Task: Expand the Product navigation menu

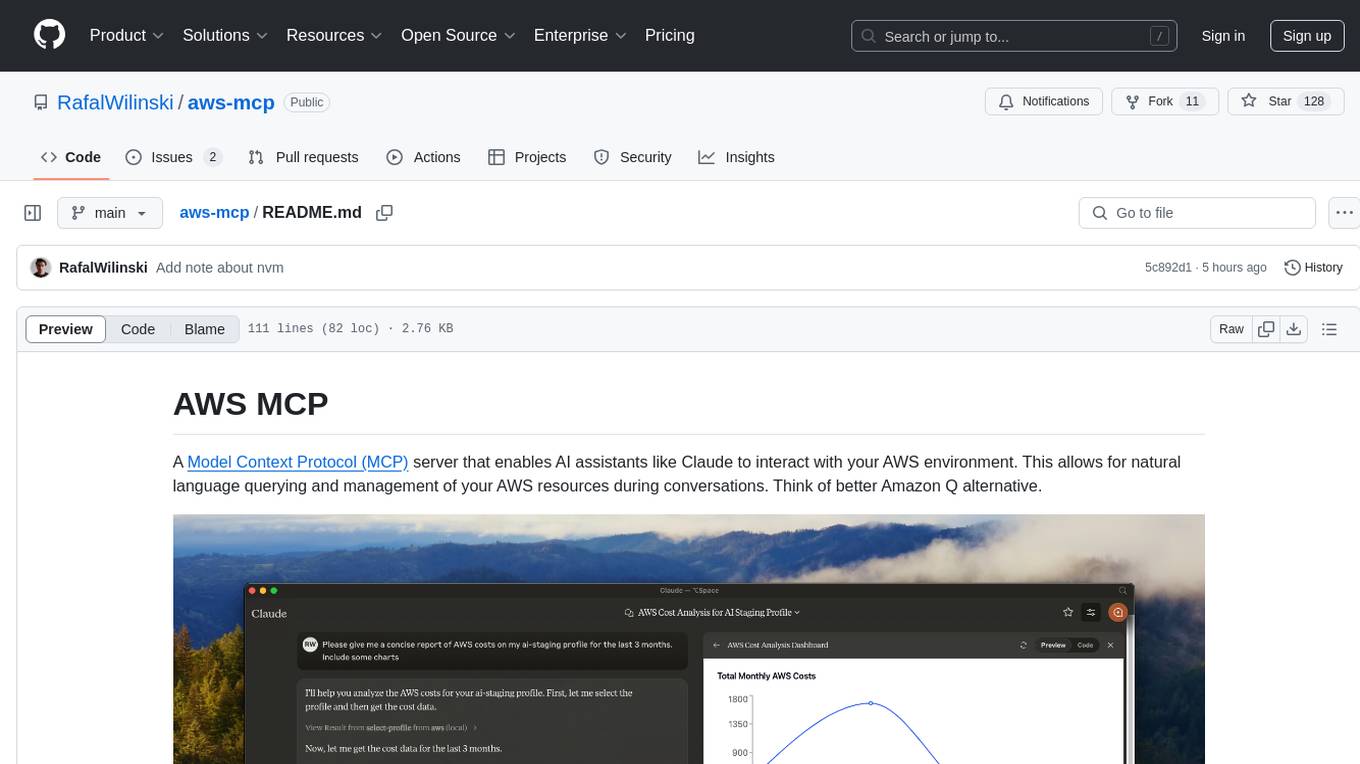Action: click(126, 35)
